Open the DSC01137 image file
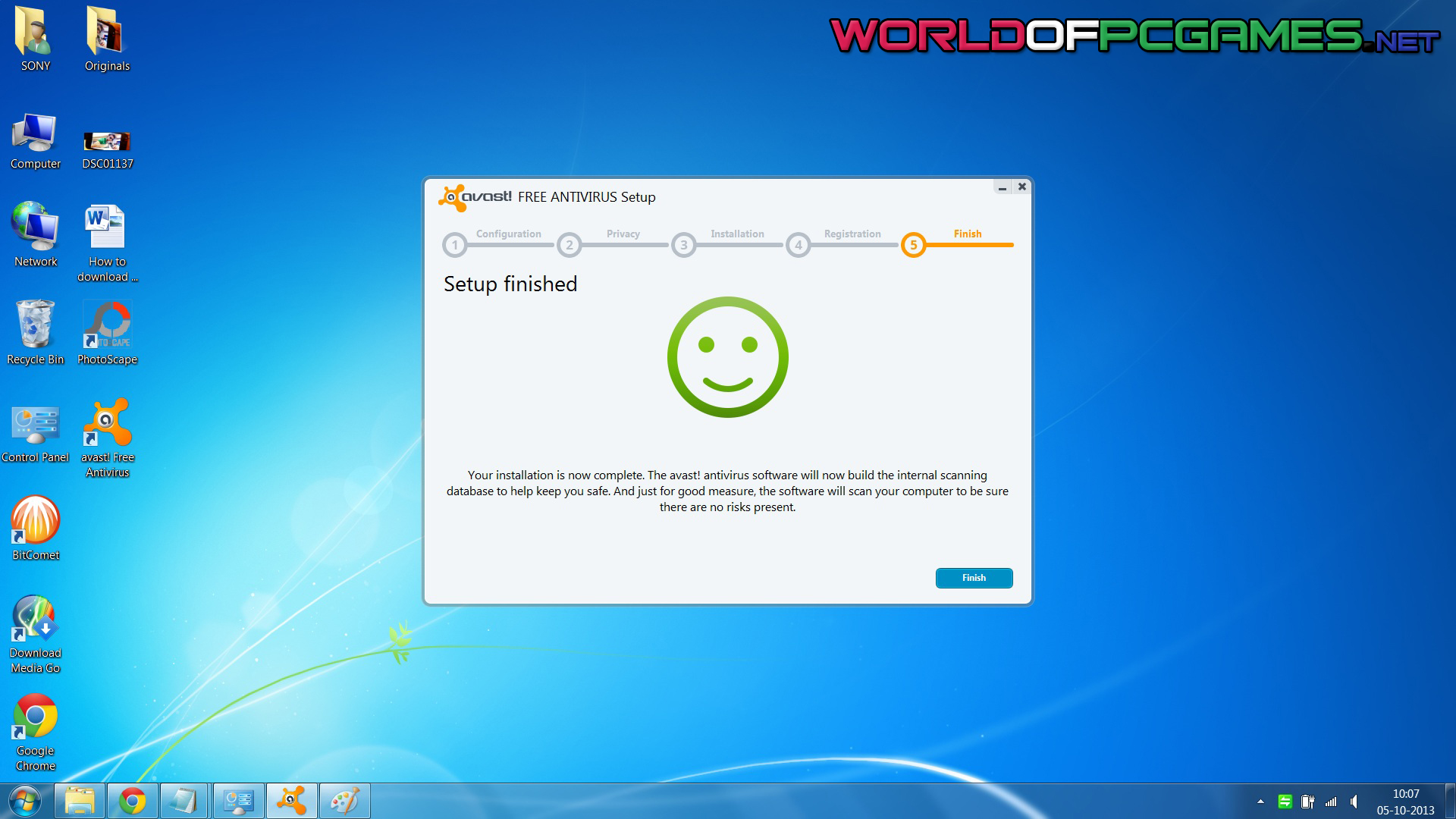The image size is (1456, 819). (107, 141)
